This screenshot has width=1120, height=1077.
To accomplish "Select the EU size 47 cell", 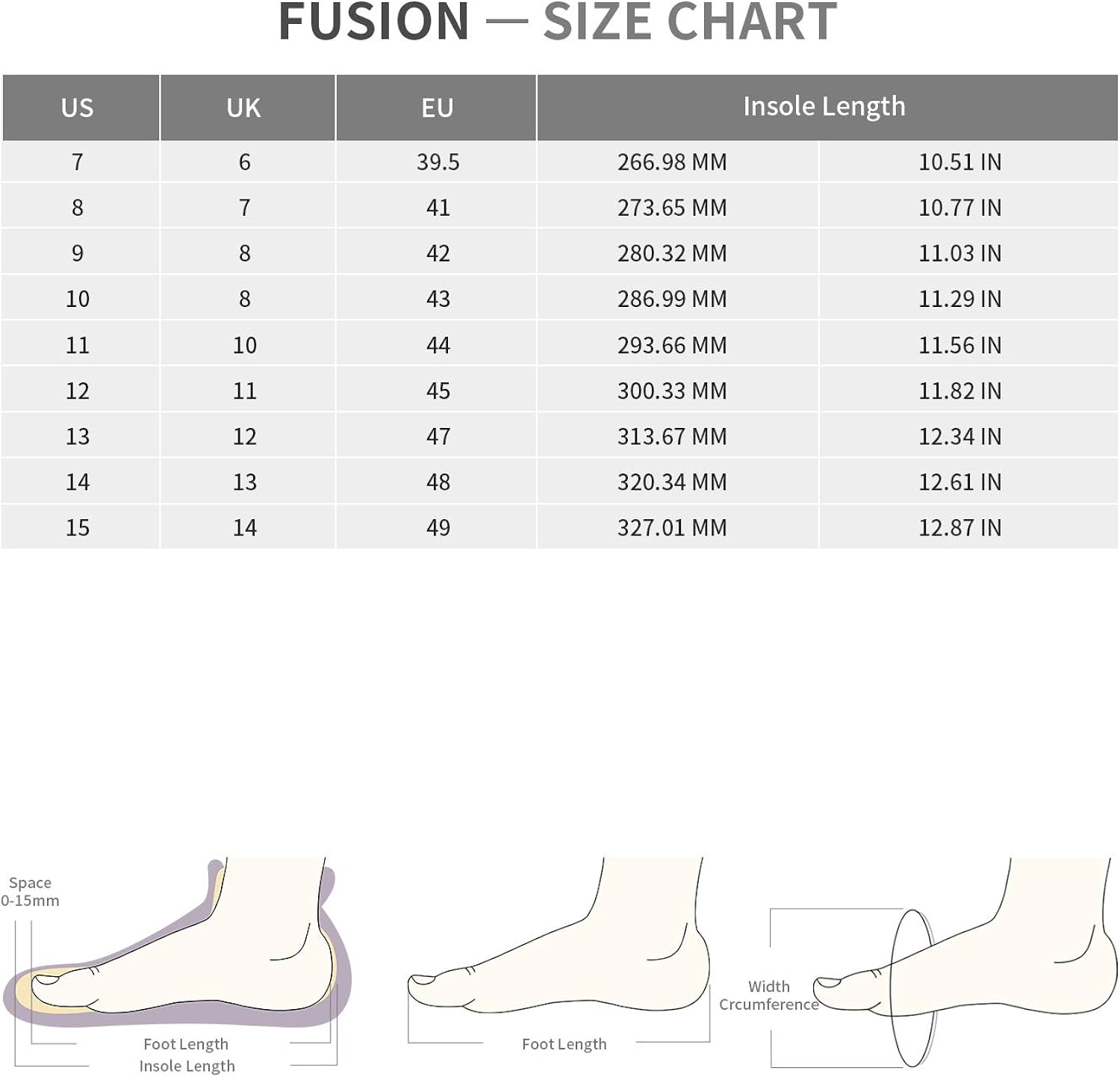I will (x=436, y=436).
